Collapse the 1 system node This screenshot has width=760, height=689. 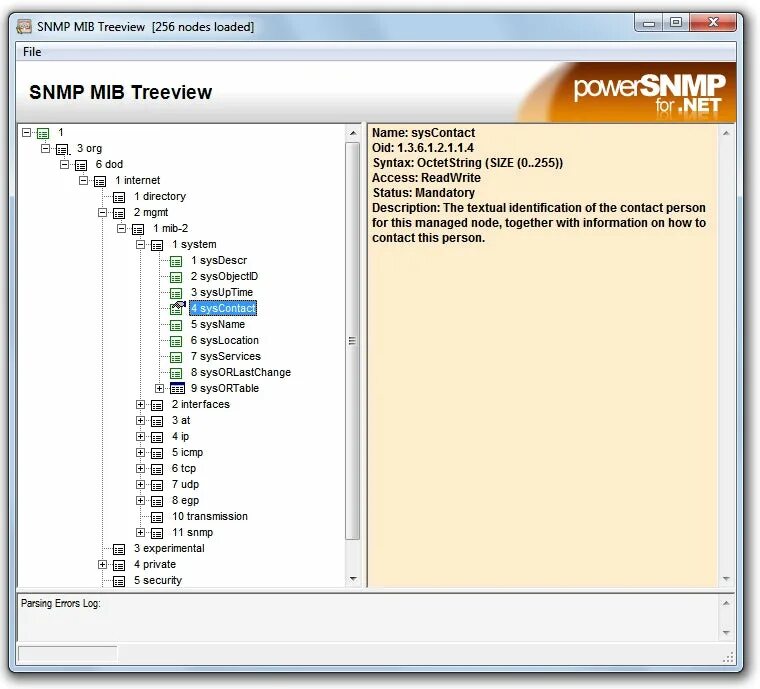[141, 244]
